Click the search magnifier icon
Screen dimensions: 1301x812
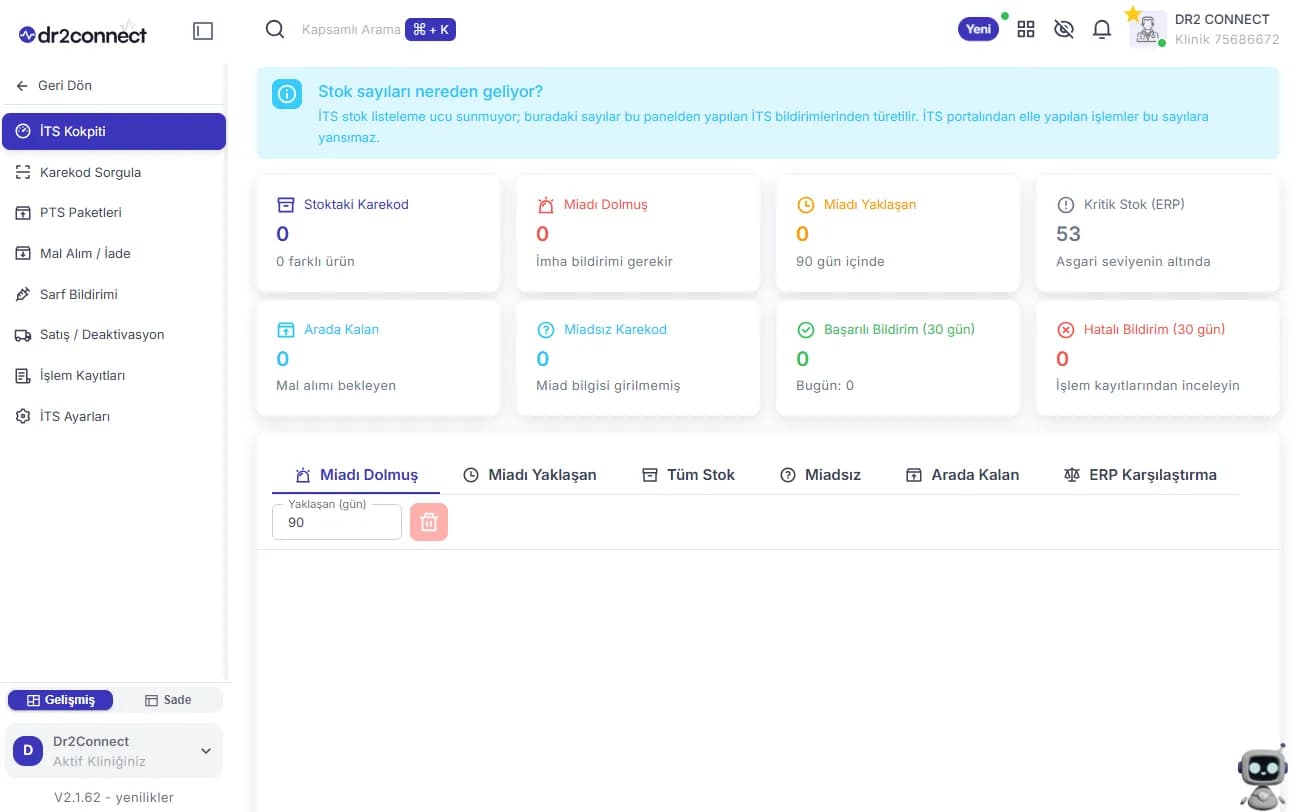coord(275,29)
